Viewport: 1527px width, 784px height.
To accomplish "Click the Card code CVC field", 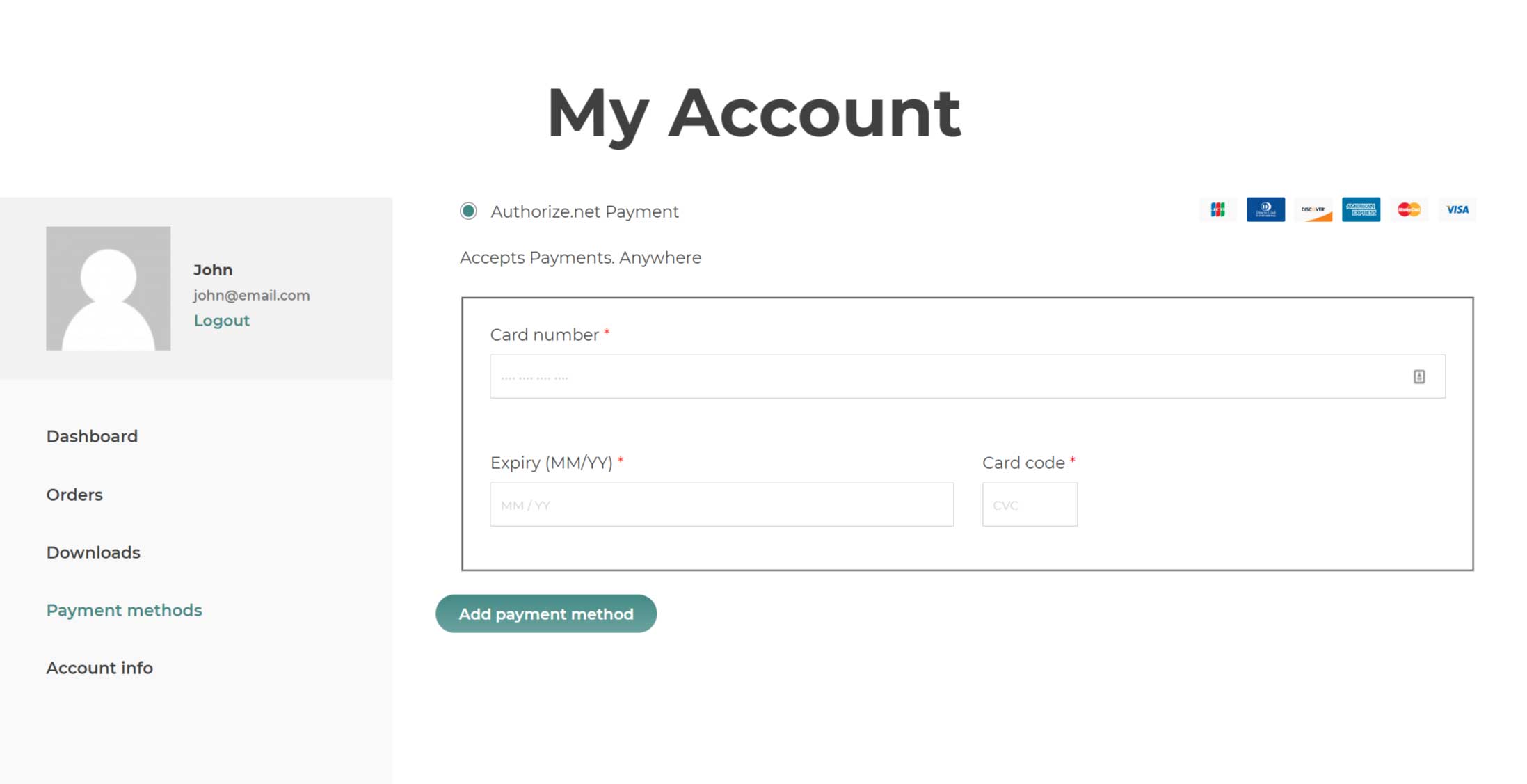I will (1030, 504).
